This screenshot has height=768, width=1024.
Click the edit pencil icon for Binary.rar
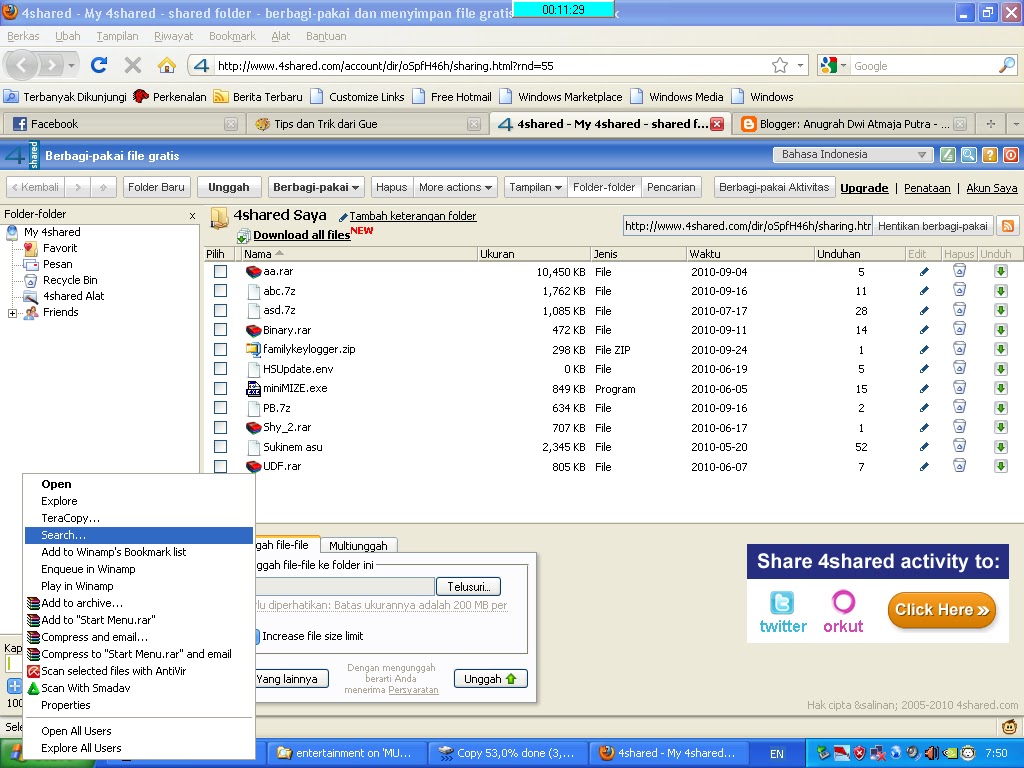924,330
